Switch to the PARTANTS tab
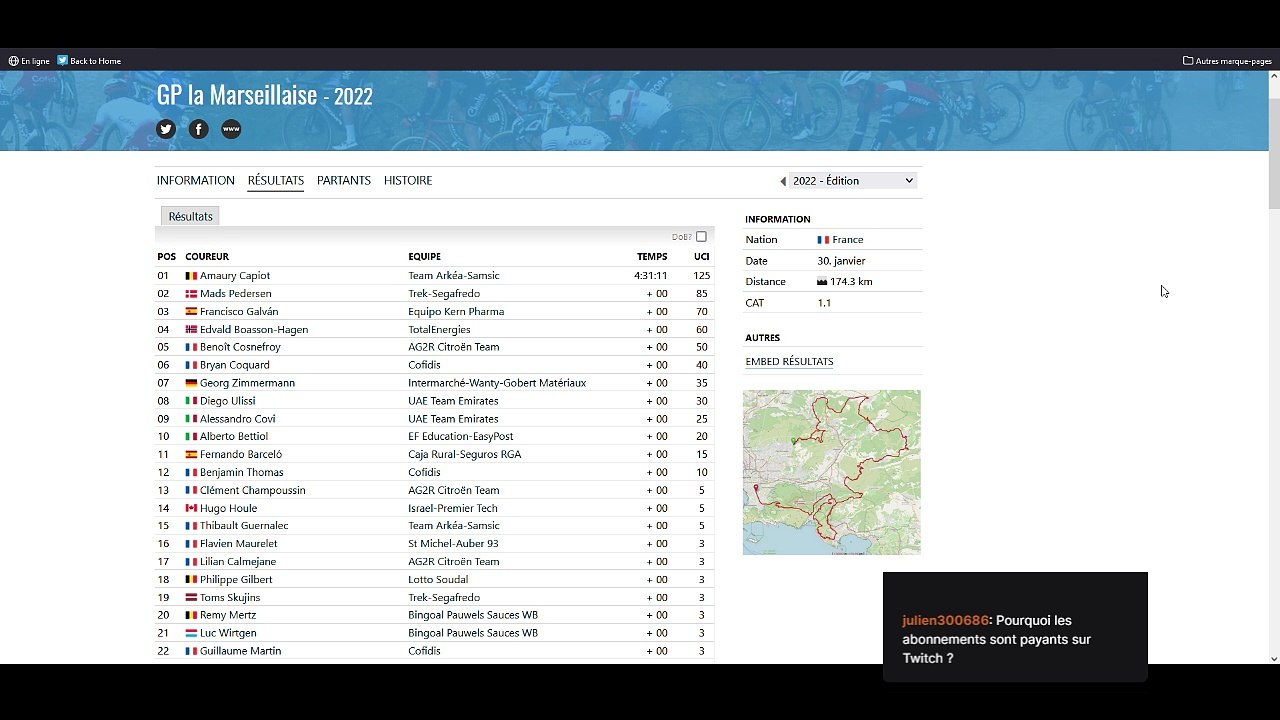 [x=344, y=181]
